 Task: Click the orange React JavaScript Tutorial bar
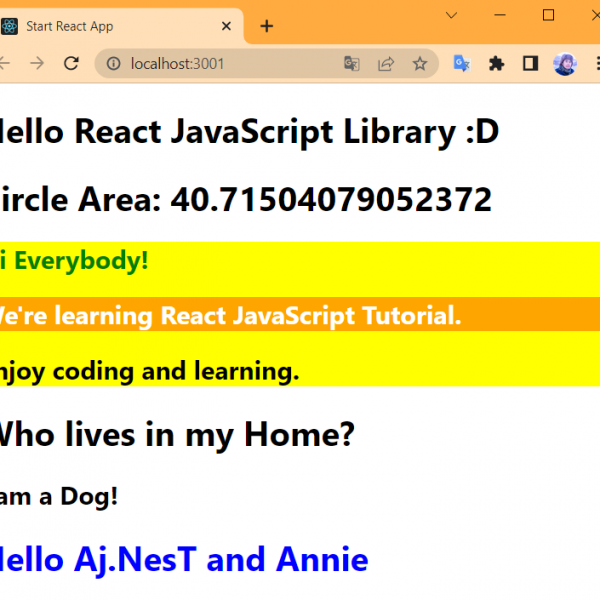(300, 315)
